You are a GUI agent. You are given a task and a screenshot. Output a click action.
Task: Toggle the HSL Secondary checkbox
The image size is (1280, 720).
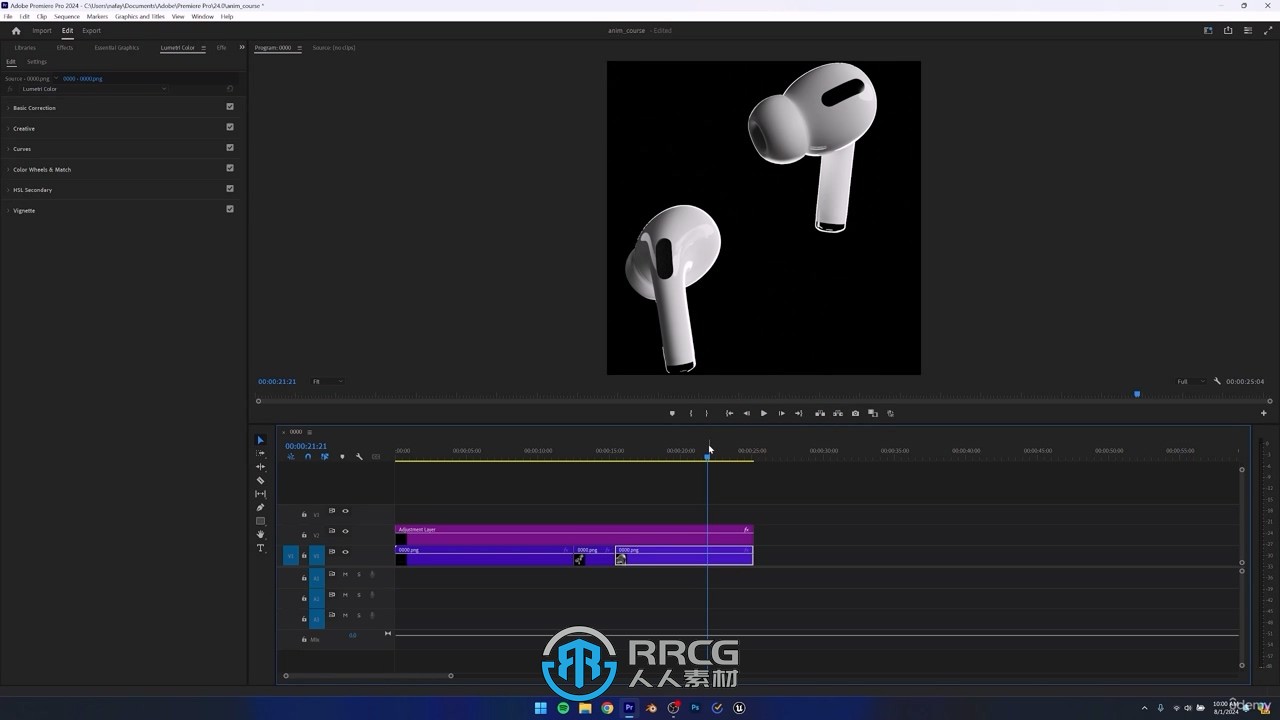pos(230,189)
